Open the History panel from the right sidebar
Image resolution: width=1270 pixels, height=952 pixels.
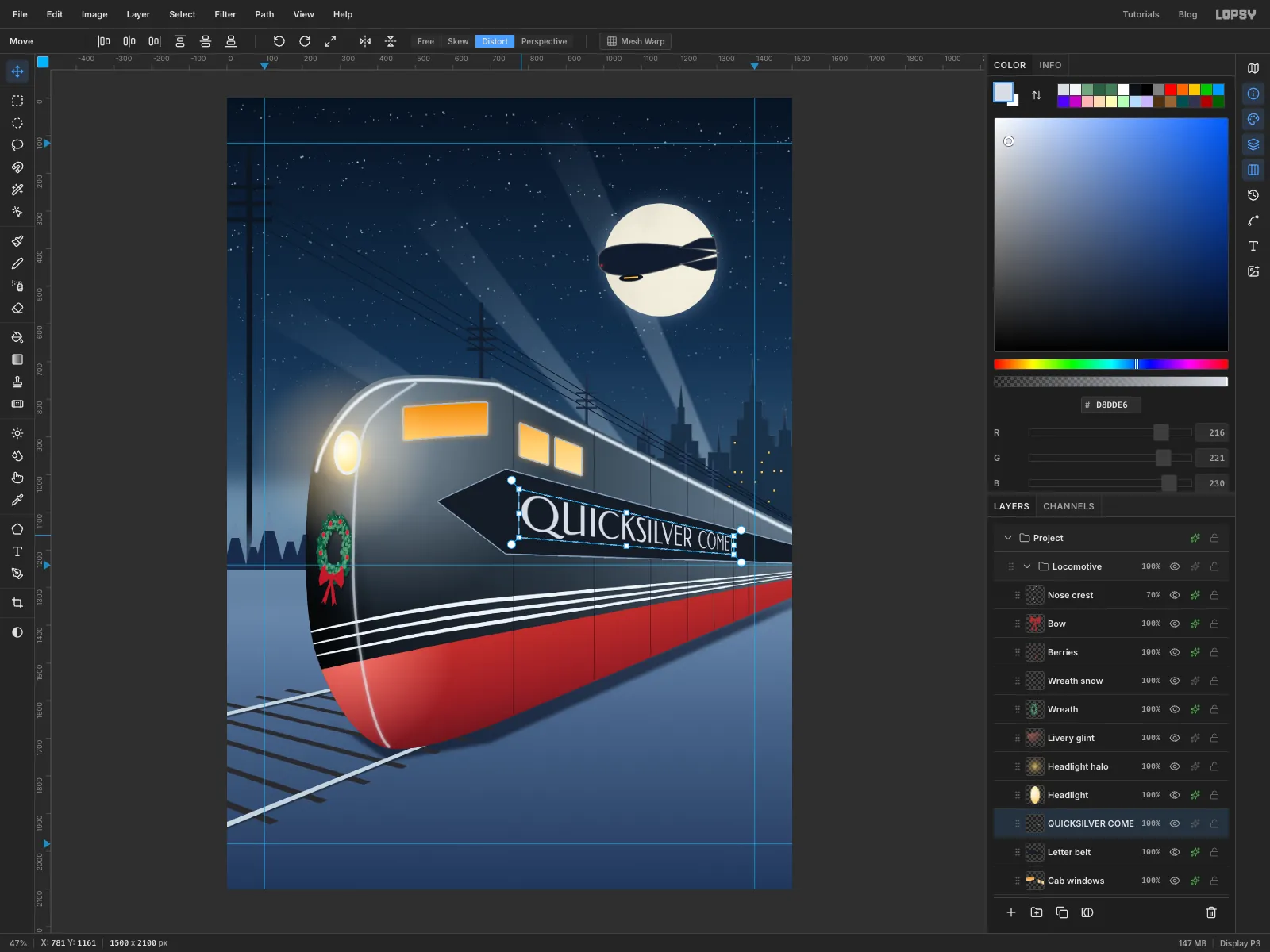point(1253,195)
